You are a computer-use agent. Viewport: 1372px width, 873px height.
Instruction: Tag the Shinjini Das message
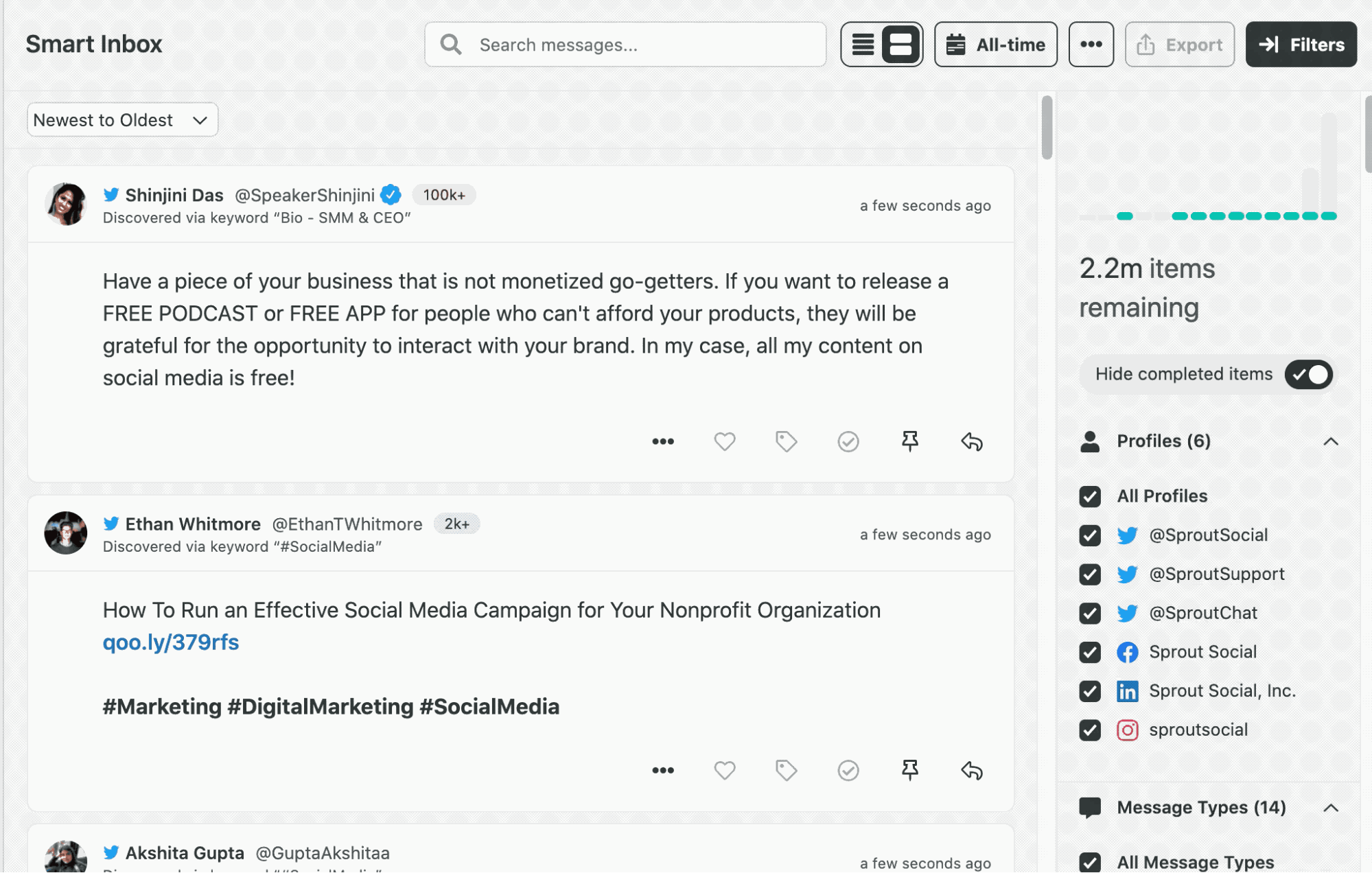click(786, 441)
